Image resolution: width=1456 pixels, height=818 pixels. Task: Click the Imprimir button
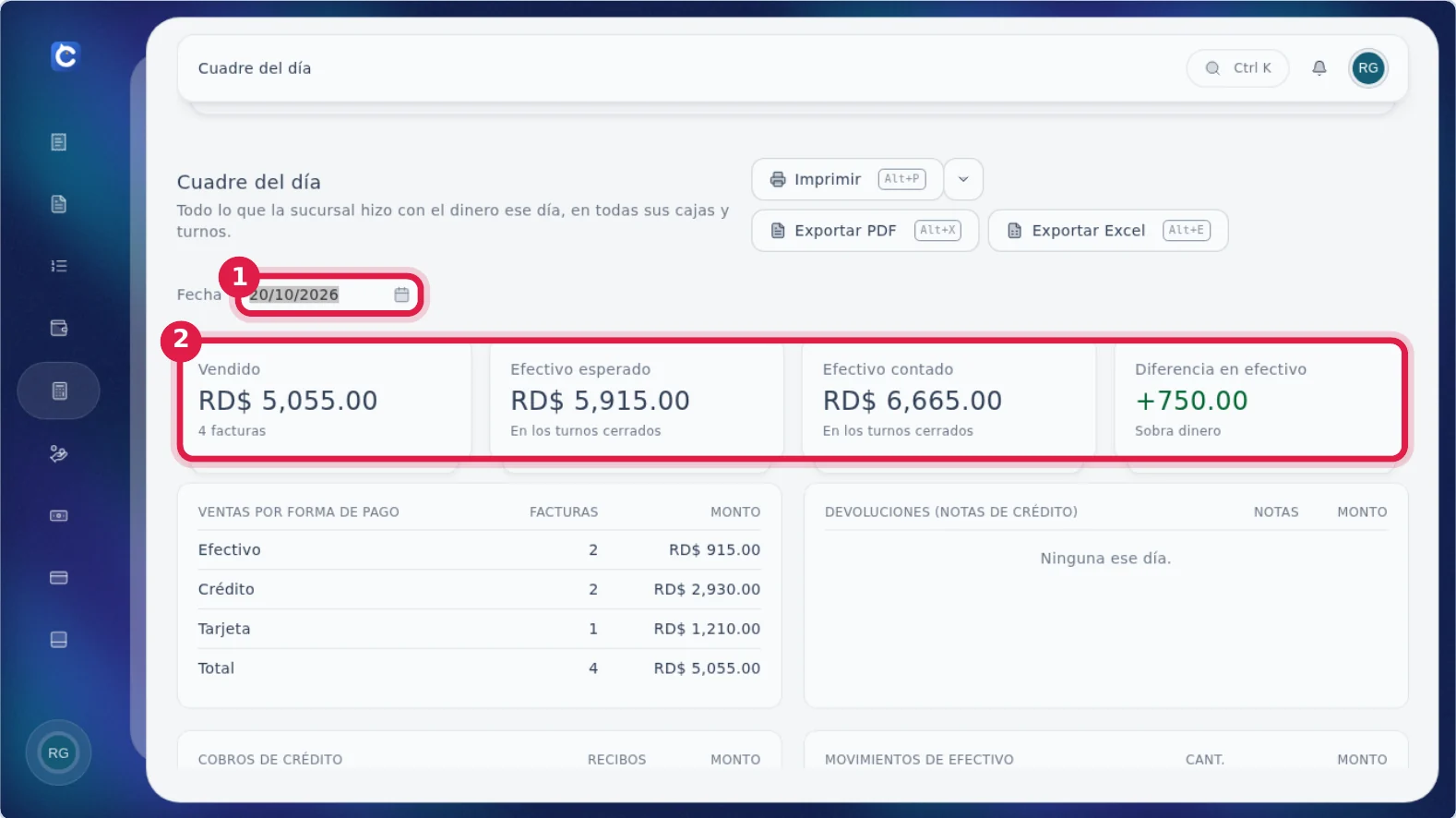click(847, 179)
